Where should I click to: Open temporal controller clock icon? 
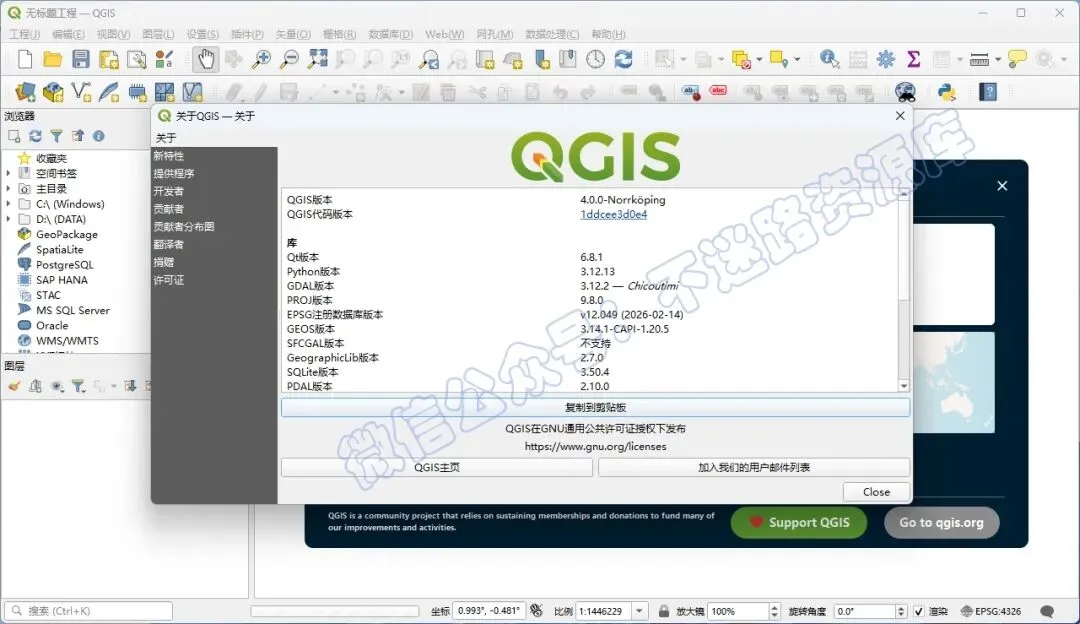pyautogui.click(x=595, y=60)
